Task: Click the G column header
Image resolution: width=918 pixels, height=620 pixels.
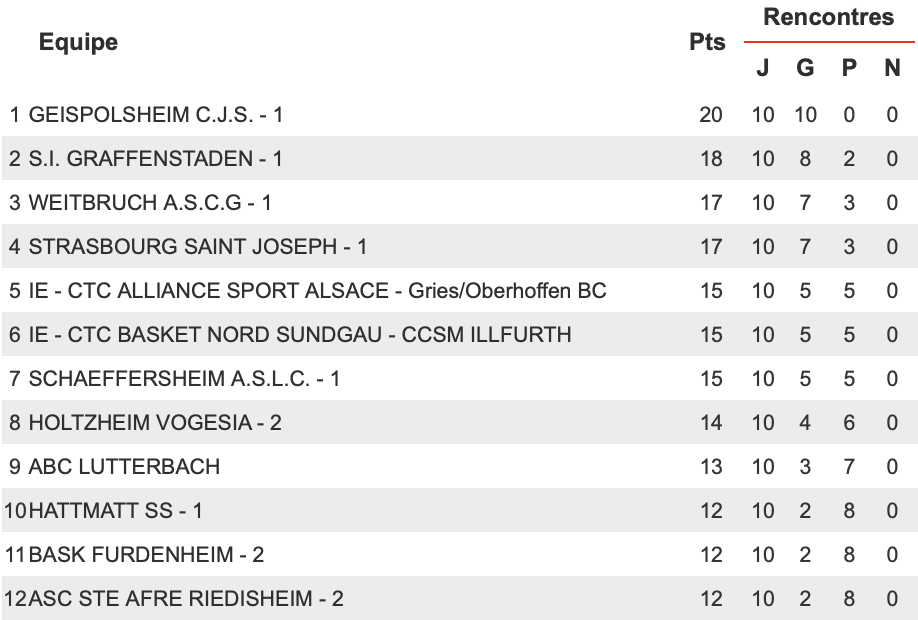Action: 805,68
